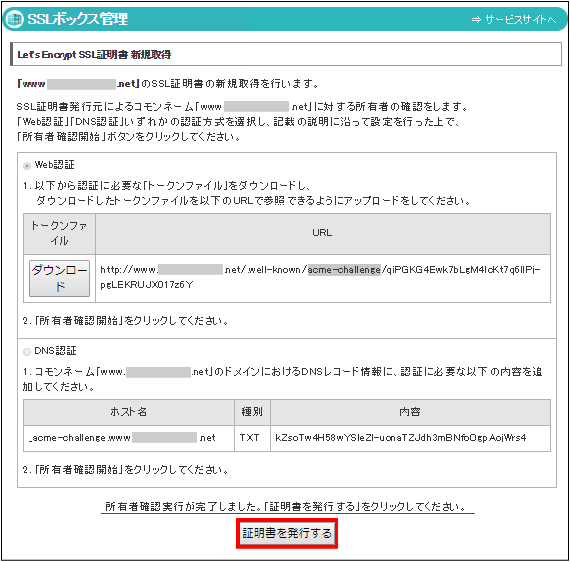This screenshot has width=570, height=562.
Task: Open the サービスサイトへ link
Action: click(x=514, y=20)
